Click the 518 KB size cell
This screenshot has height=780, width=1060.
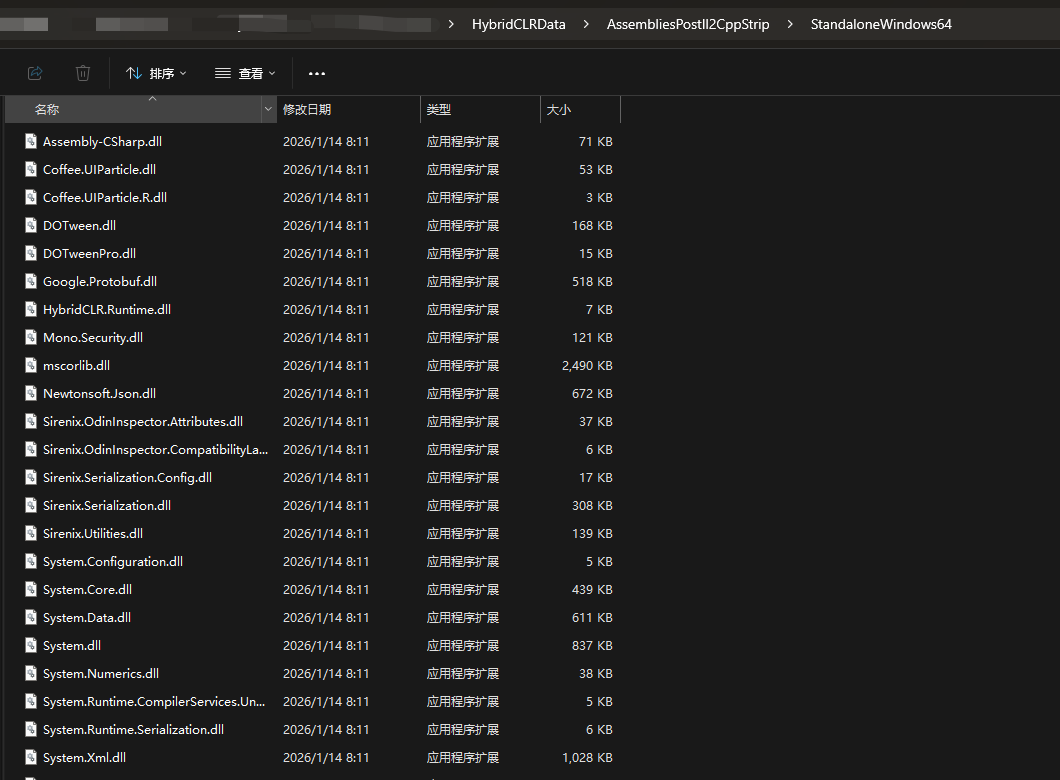[592, 281]
